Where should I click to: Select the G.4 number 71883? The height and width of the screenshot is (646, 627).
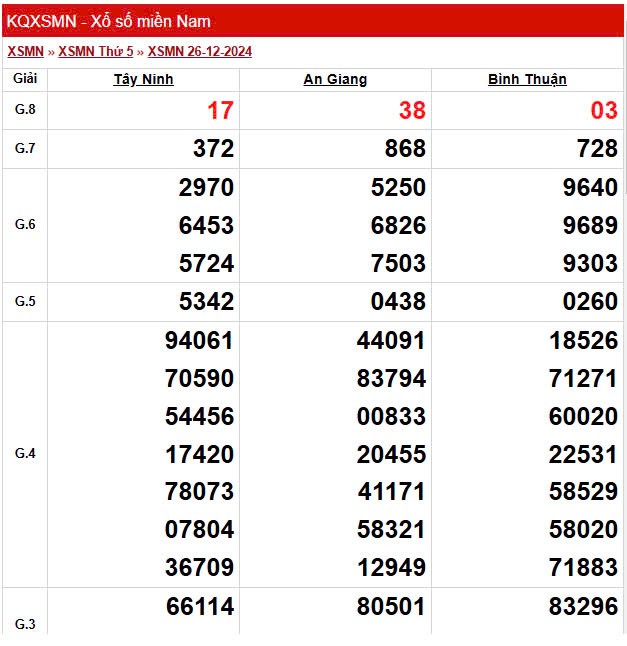click(583, 568)
